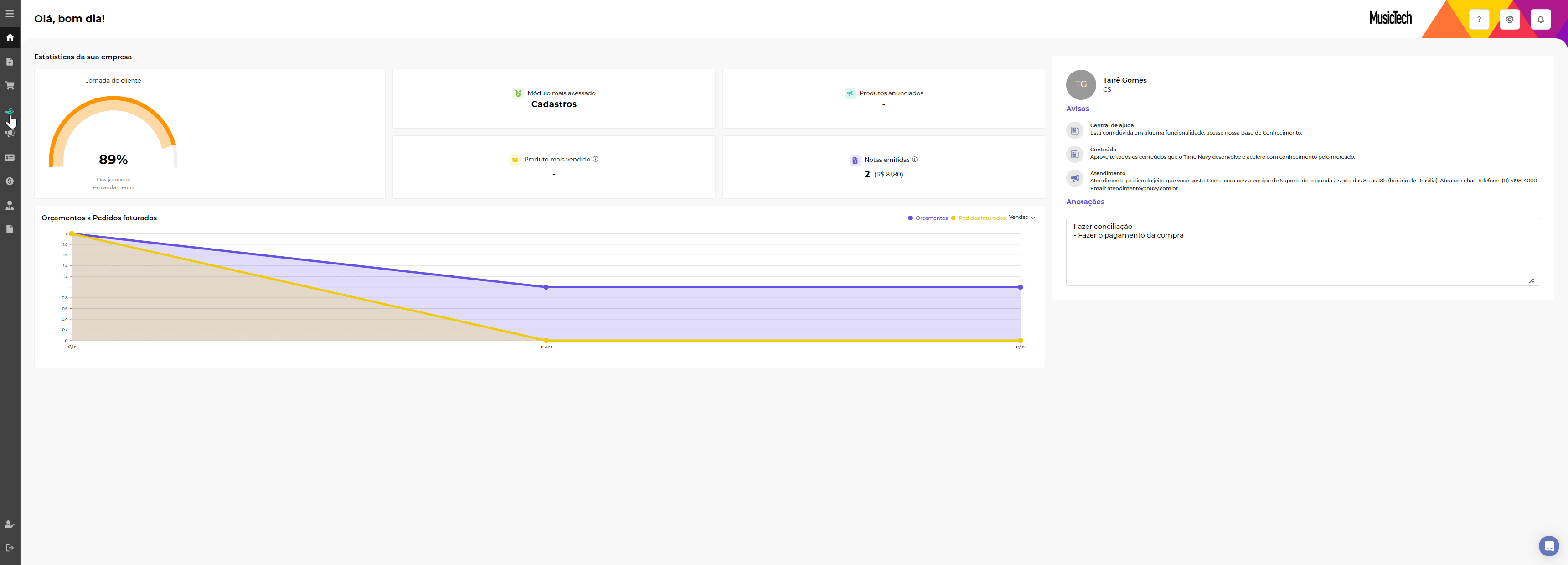Click info icon beside Produto mais vendido
This screenshot has width=1568, height=565.
pos(595,159)
